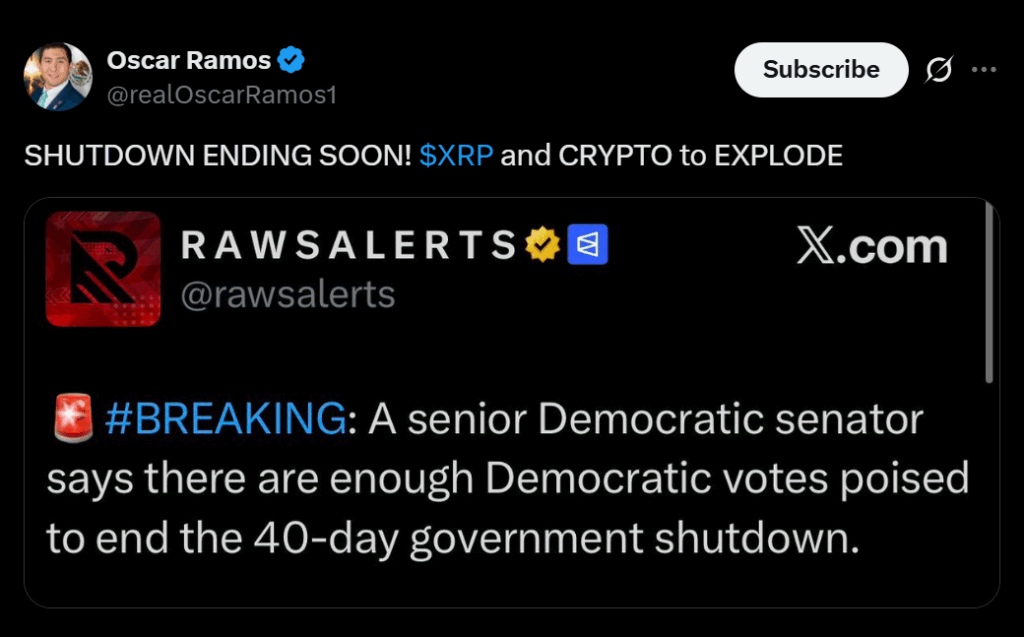The width and height of the screenshot is (1024, 637).
Task: Open the Grok slashed-circle icon
Action: pyautogui.click(x=939, y=70)
